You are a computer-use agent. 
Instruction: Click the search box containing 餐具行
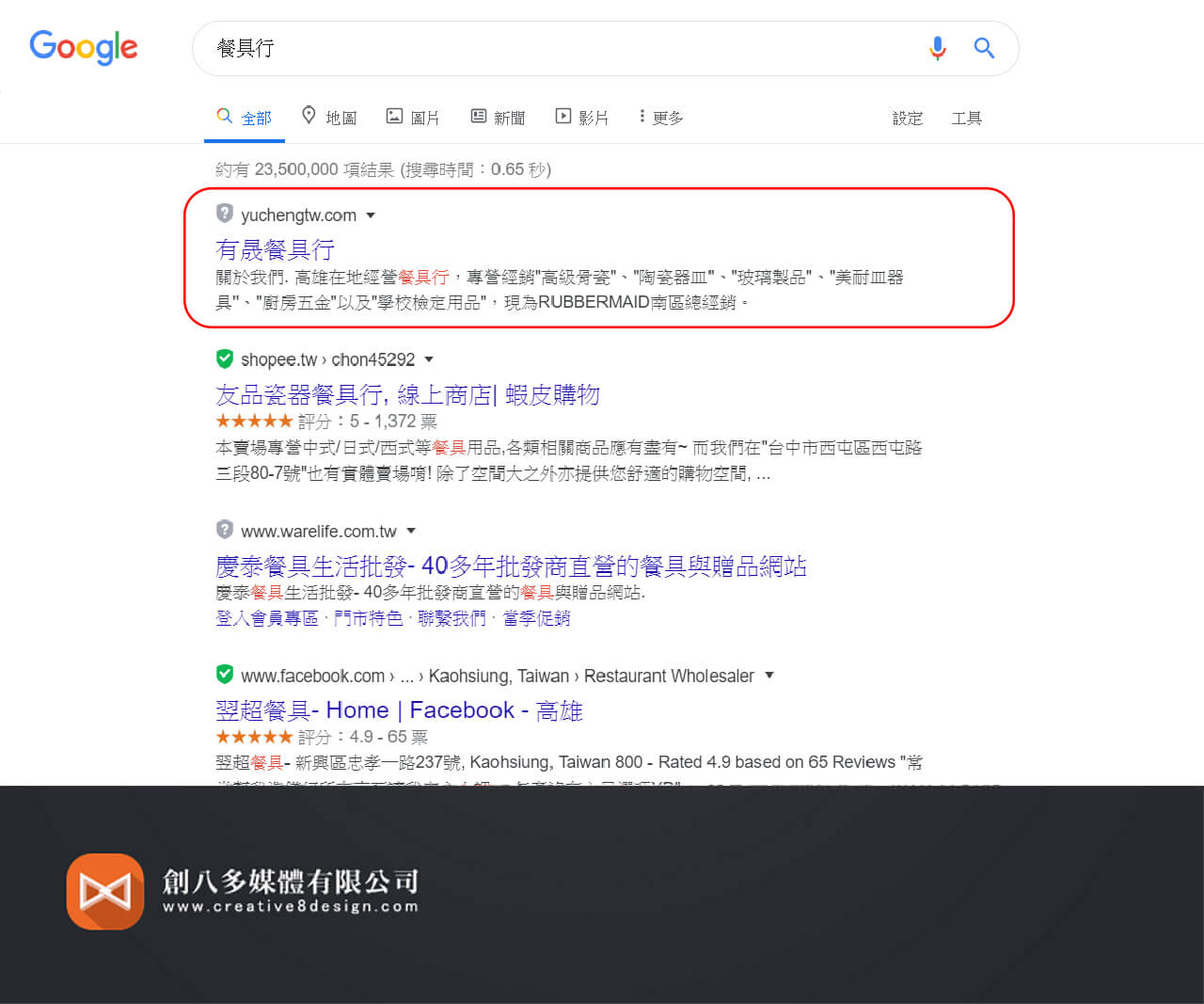[x=605, y=48]
